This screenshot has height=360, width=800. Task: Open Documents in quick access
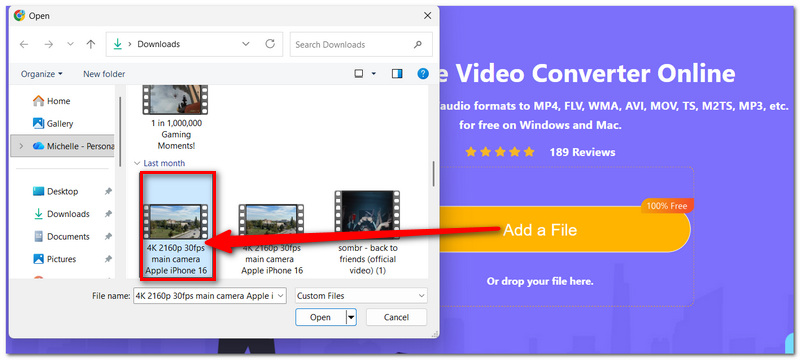click(61, 237)
